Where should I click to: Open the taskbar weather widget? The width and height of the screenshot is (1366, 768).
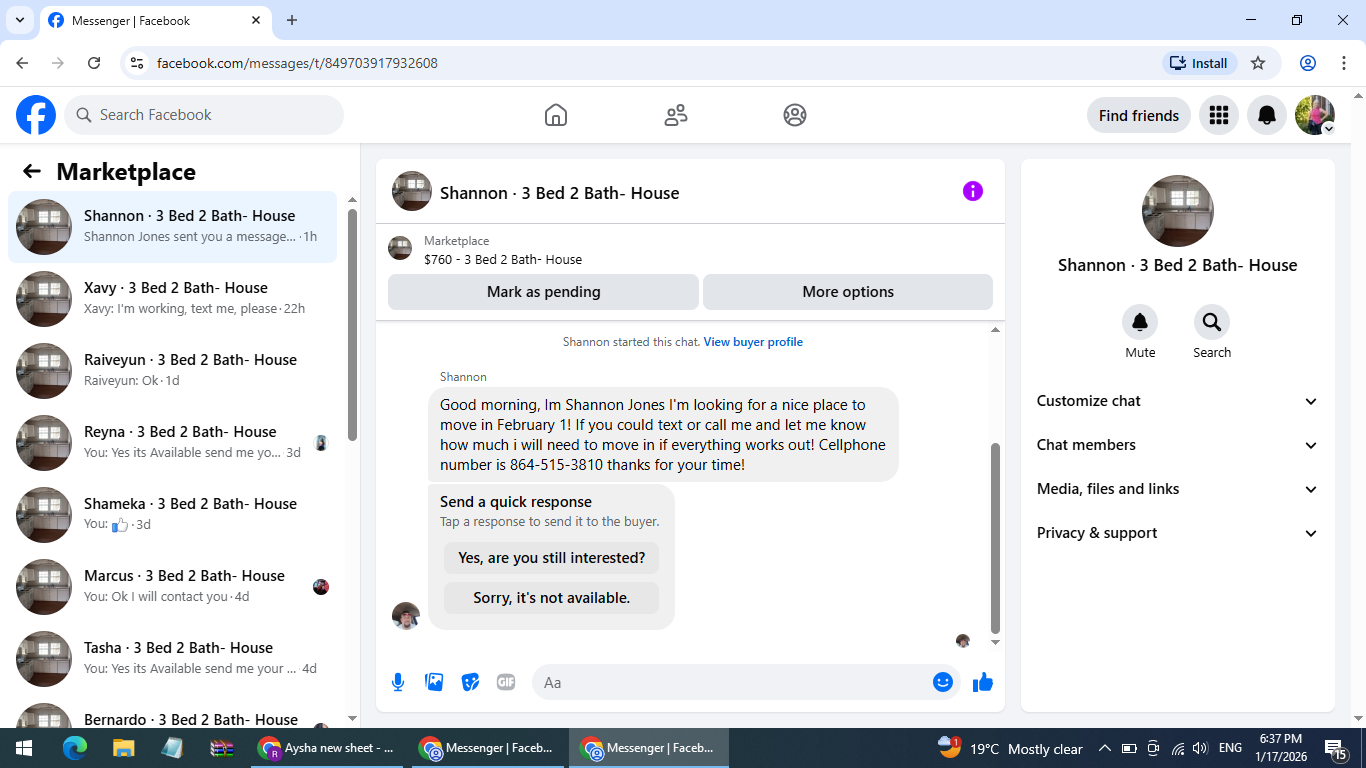pyautogui.click(x=1010, y=748)
